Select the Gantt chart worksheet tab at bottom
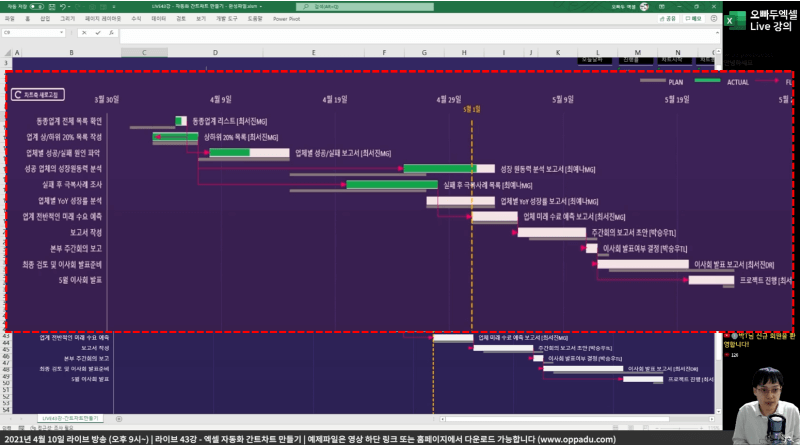The height and width of the screenshot is (445, 800). (x=70, y=417)
